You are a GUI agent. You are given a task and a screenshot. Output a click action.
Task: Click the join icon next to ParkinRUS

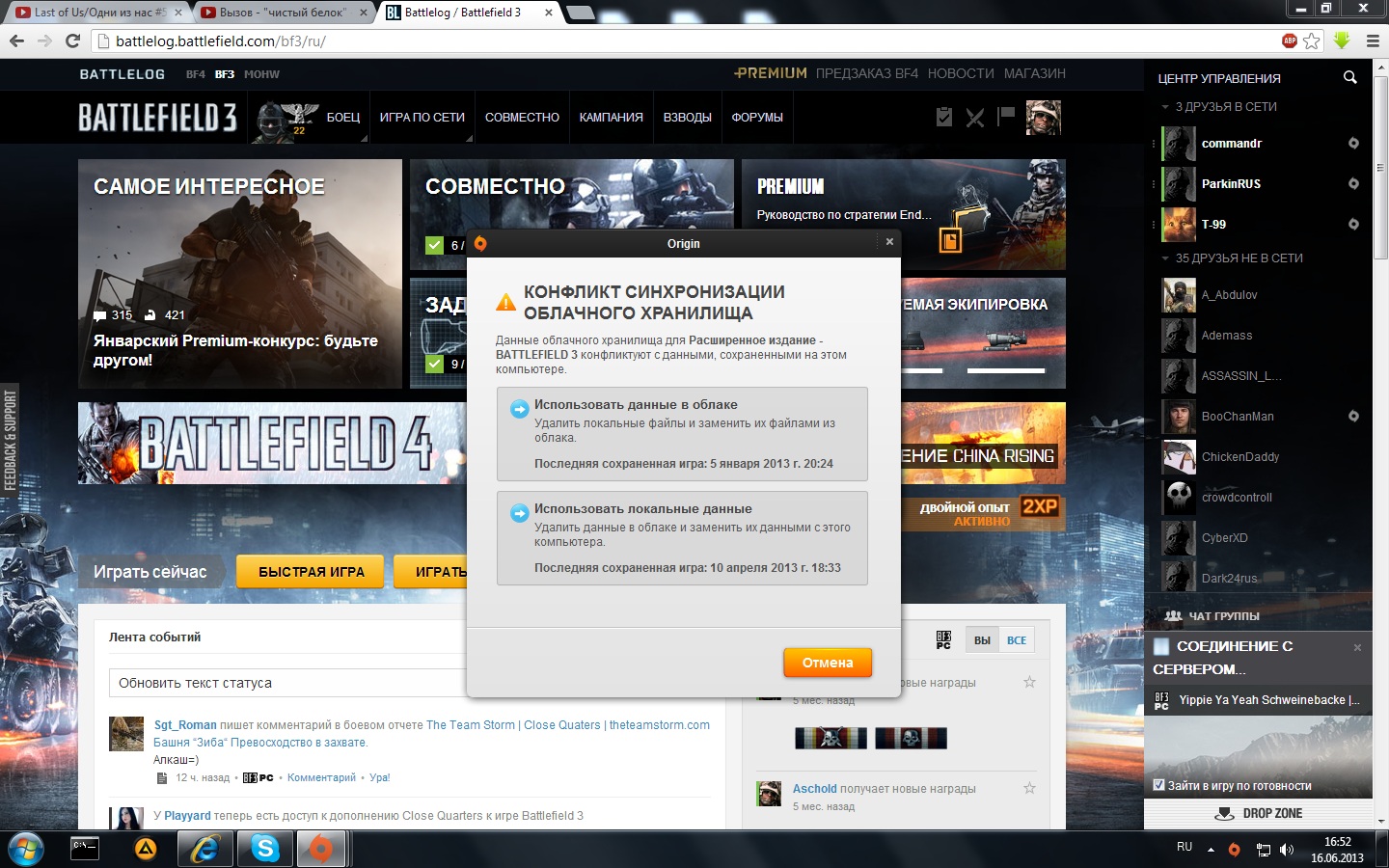pos(1353,183)
